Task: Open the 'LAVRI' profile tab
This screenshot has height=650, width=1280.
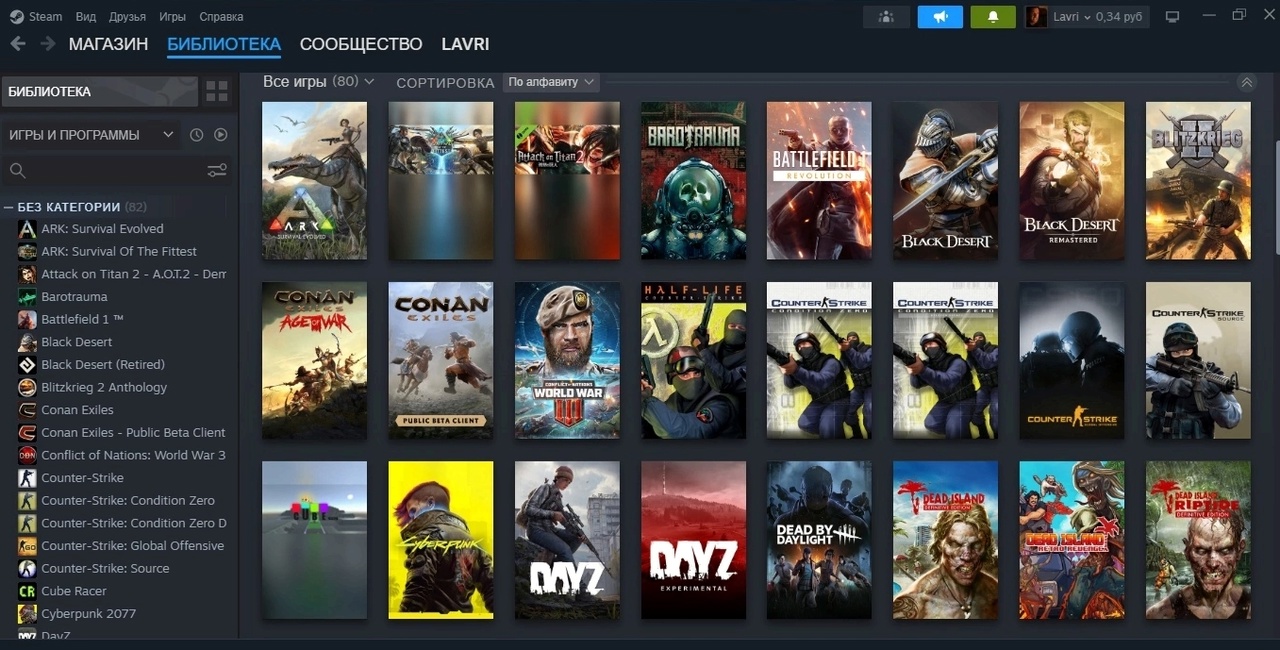Action: [x=465, y=44]
